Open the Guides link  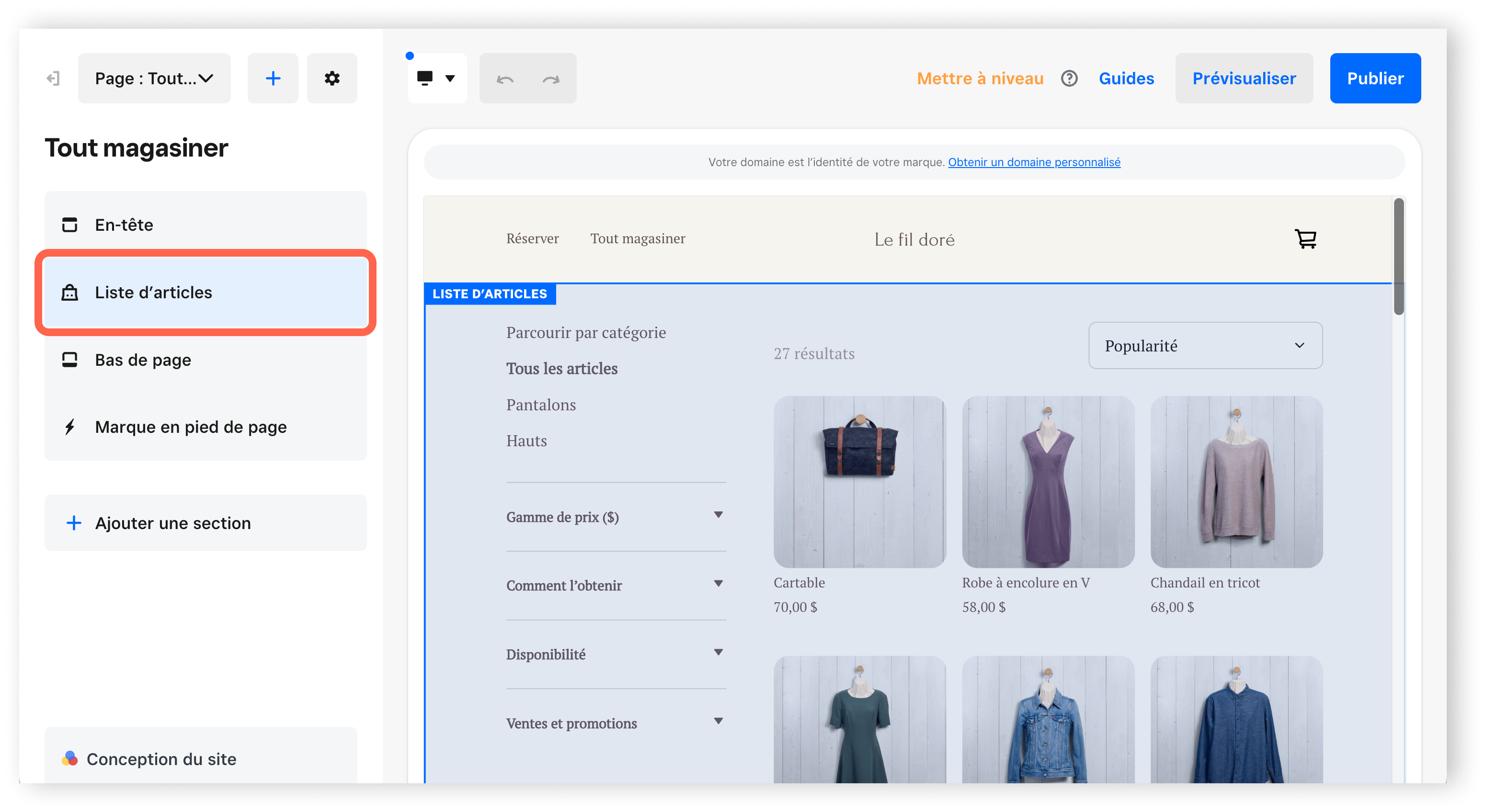(1126, 79)
